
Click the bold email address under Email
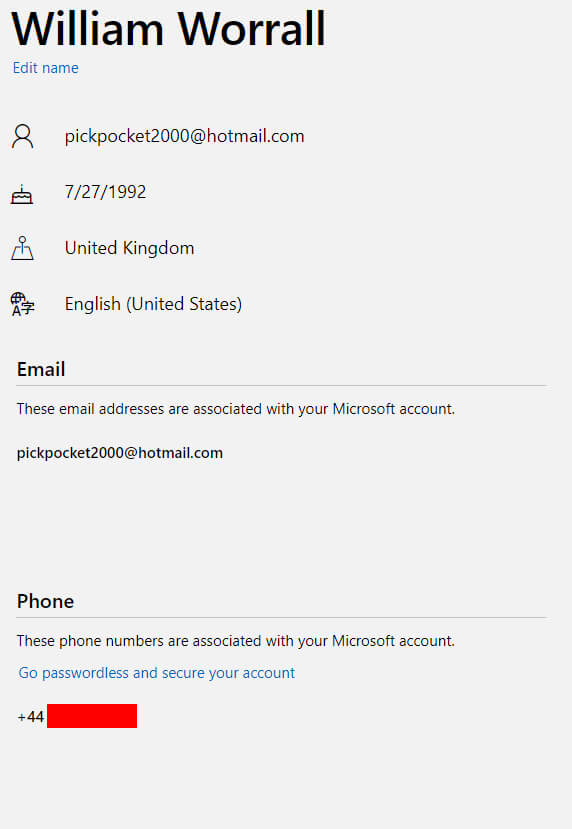pyautogui.click(x=120, y=453)
